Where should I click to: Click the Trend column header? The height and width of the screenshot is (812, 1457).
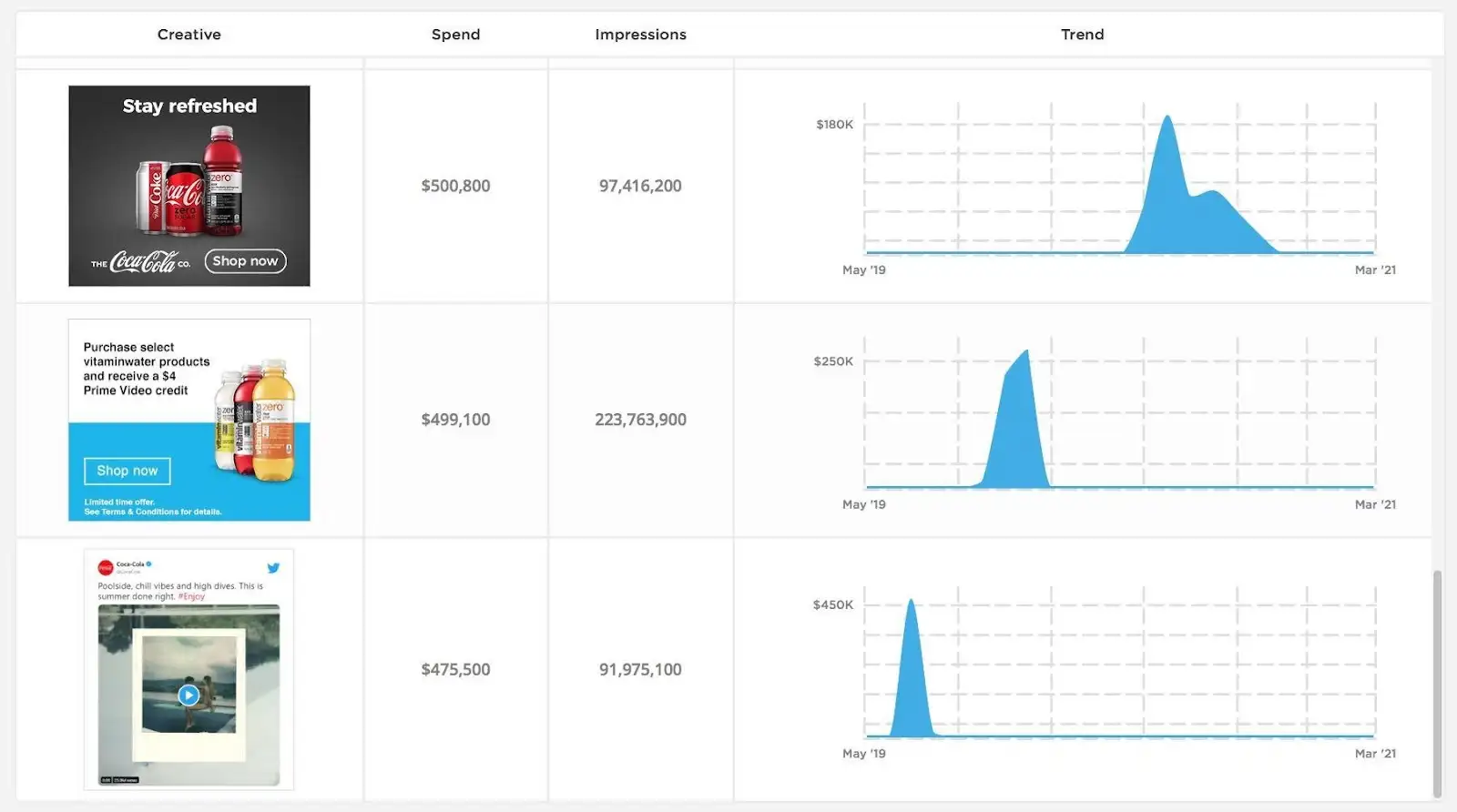[x=1082, y=35]
